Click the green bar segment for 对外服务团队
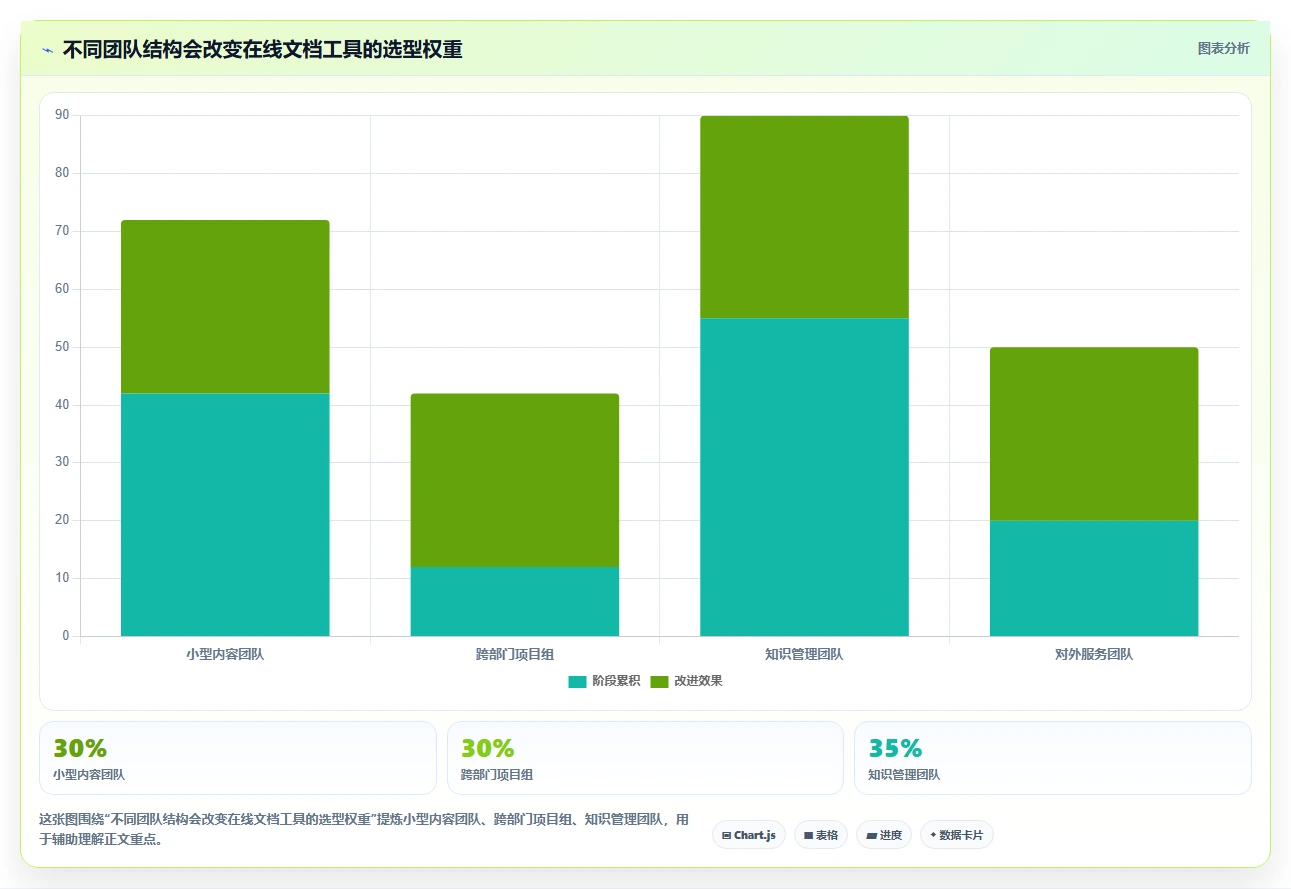 point(1094,434)
